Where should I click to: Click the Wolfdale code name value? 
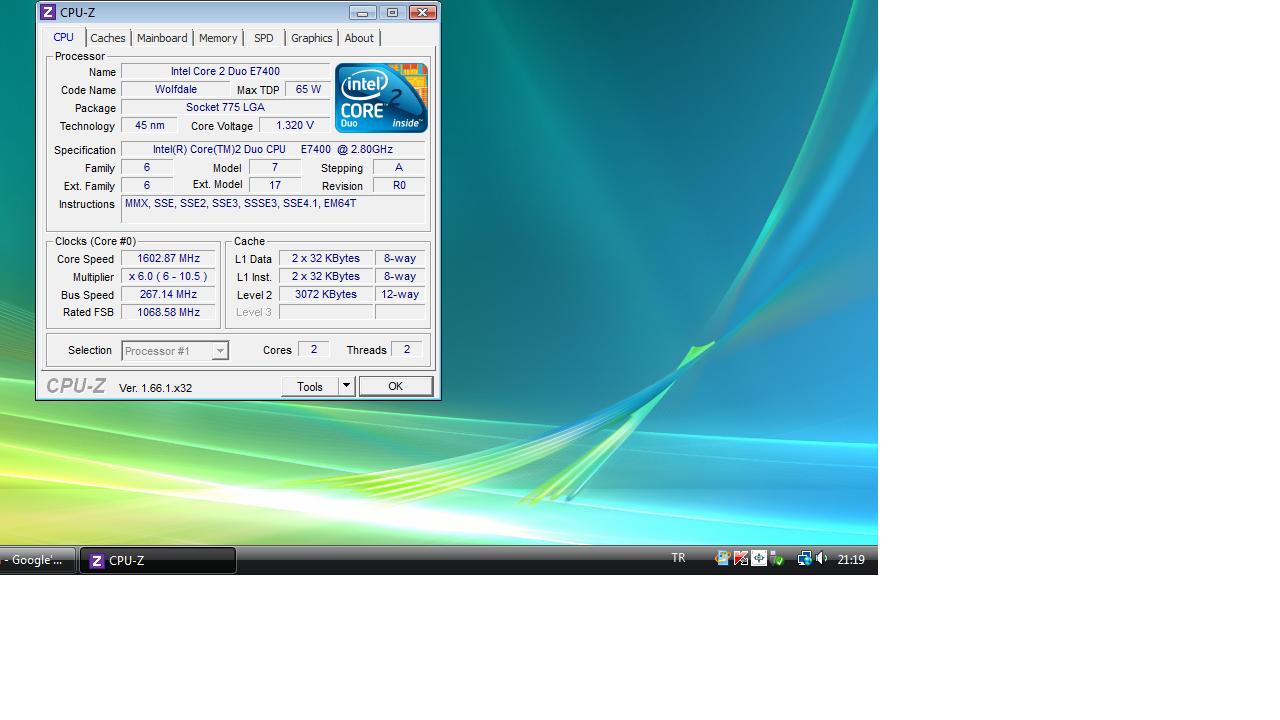coord(176,90)
